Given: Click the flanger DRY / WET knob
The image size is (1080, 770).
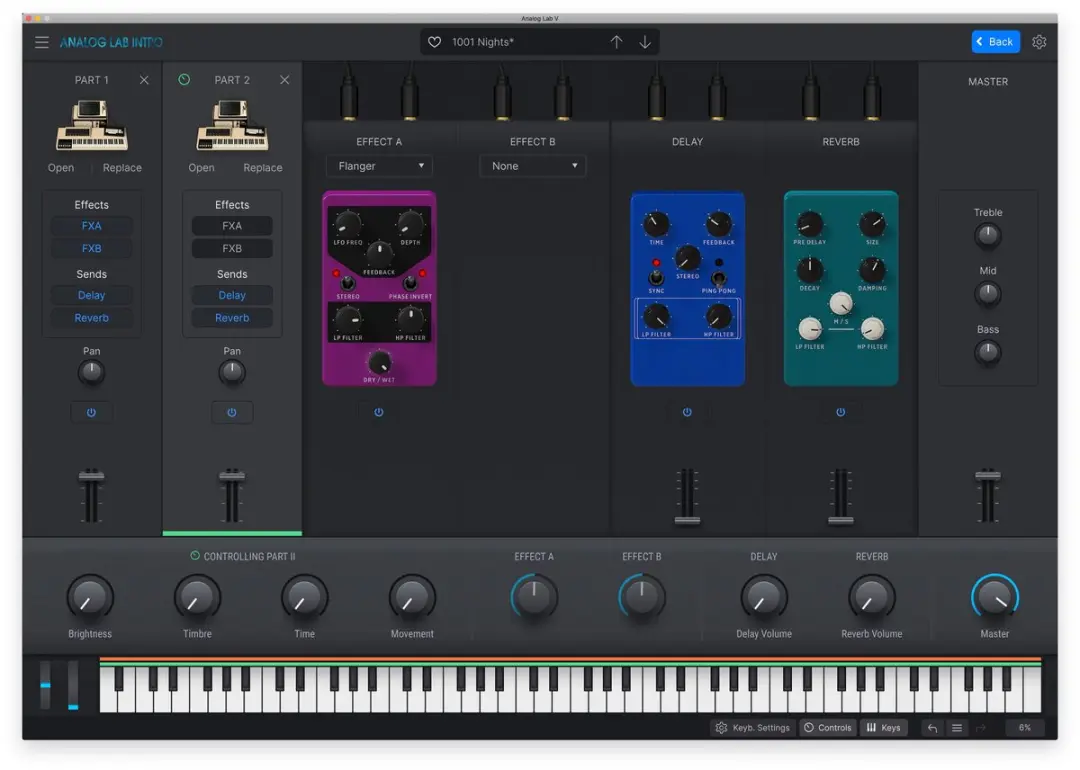Looking at the screenshot, I should (380, 362).
